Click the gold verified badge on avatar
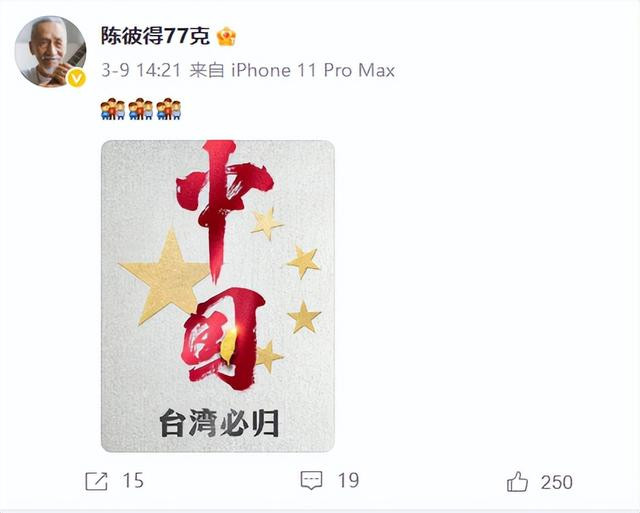The width and height of the screenshot is (640, 513). (x=76, y=78)
